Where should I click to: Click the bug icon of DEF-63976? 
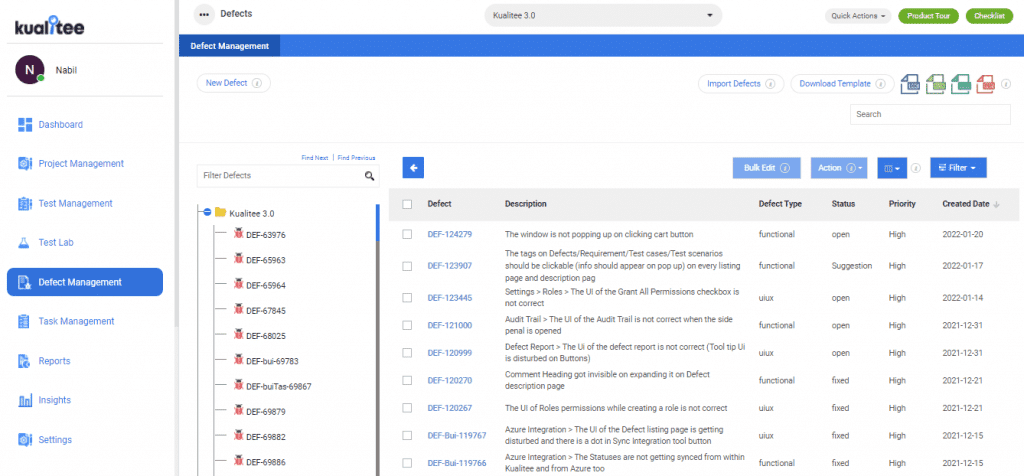tap(238, 234)
